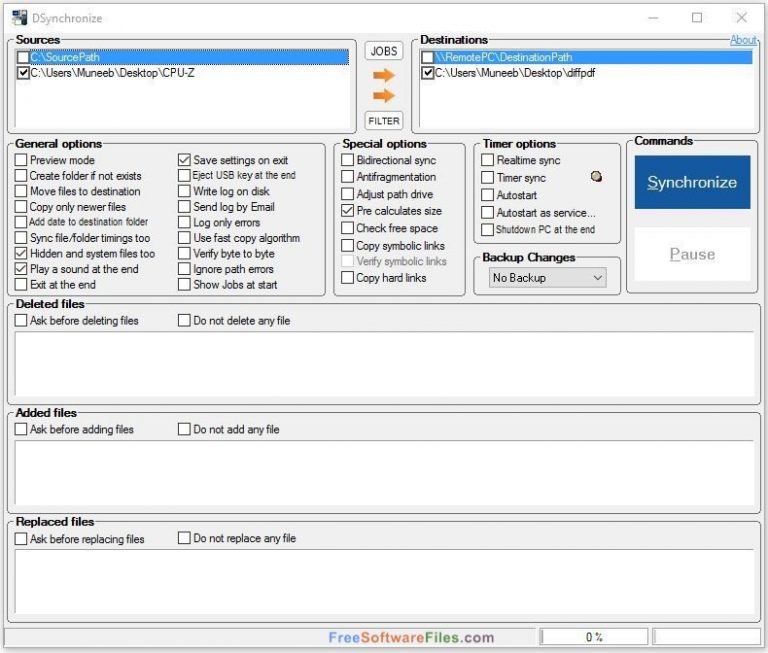The height and width of the screenshot is (653, 768).
Task: Check Do not replace any file
Action: (184, 538)
